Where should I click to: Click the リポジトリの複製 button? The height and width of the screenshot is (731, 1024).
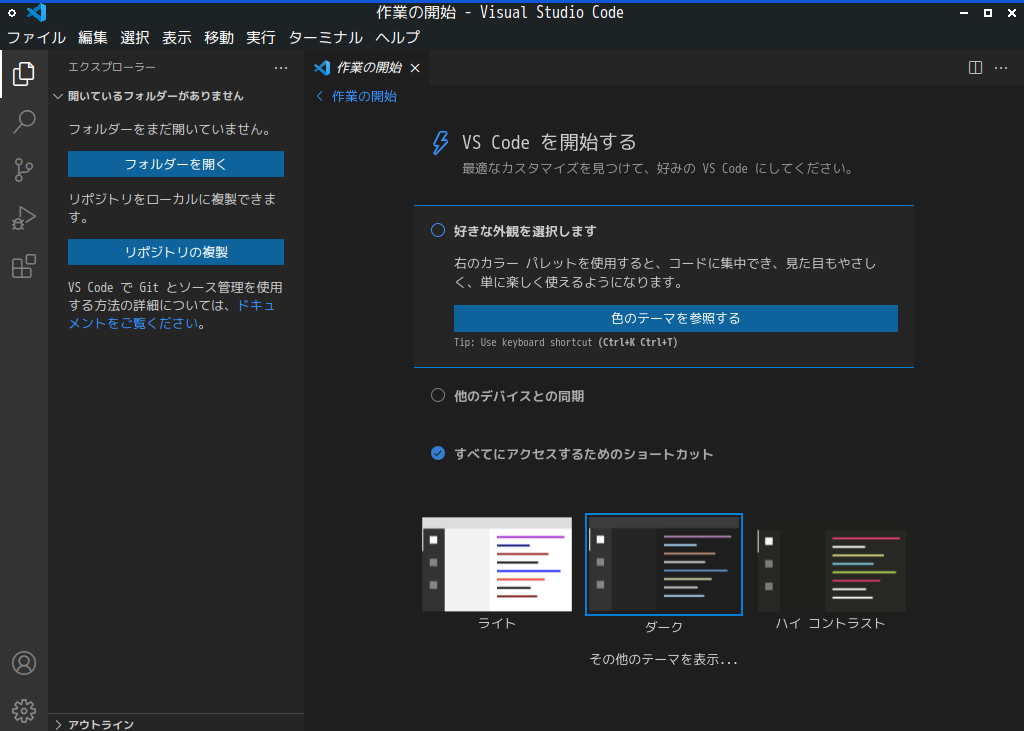(176, 252)
